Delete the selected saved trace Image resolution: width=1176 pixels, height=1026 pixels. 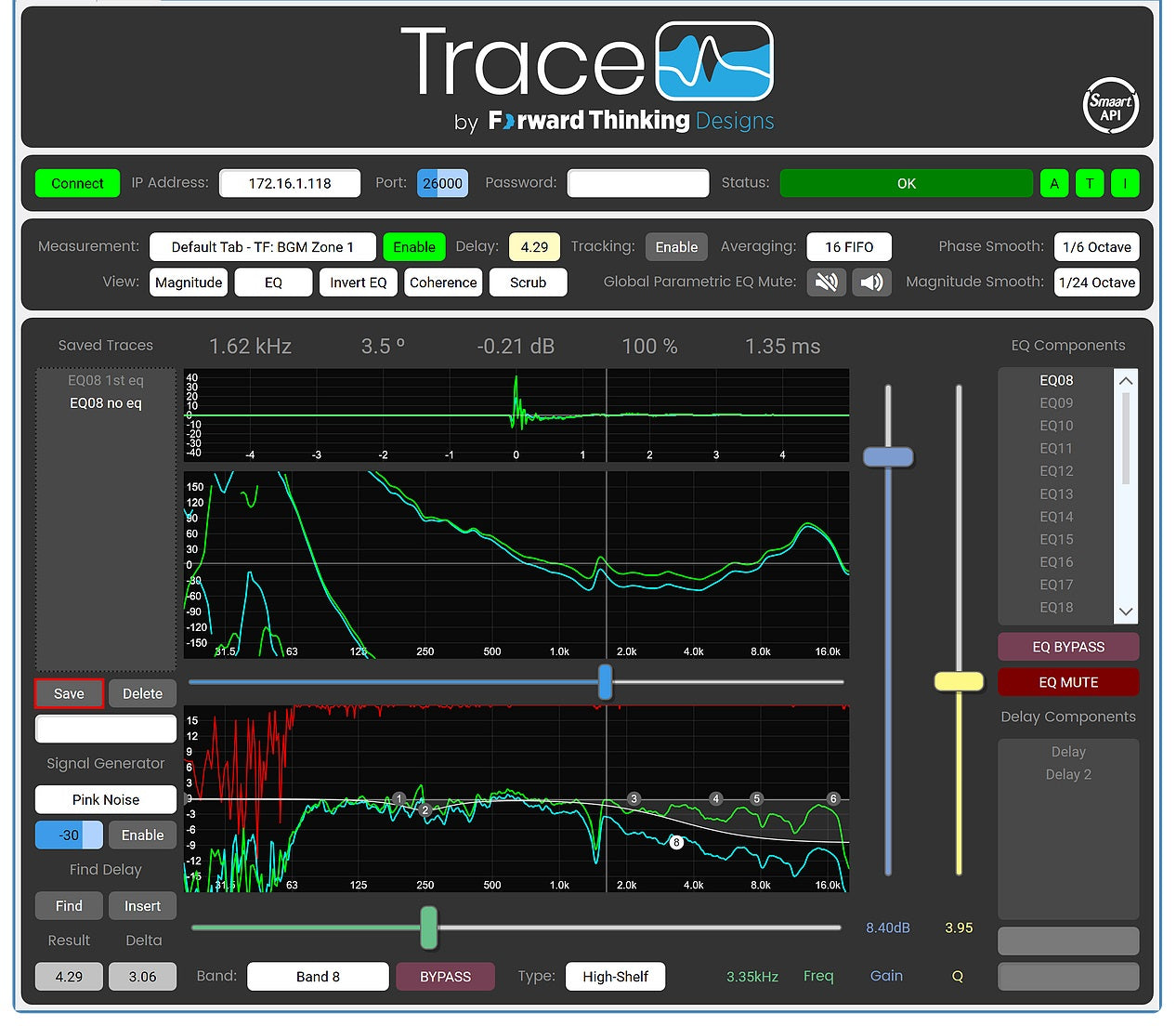tap(142, 693)
